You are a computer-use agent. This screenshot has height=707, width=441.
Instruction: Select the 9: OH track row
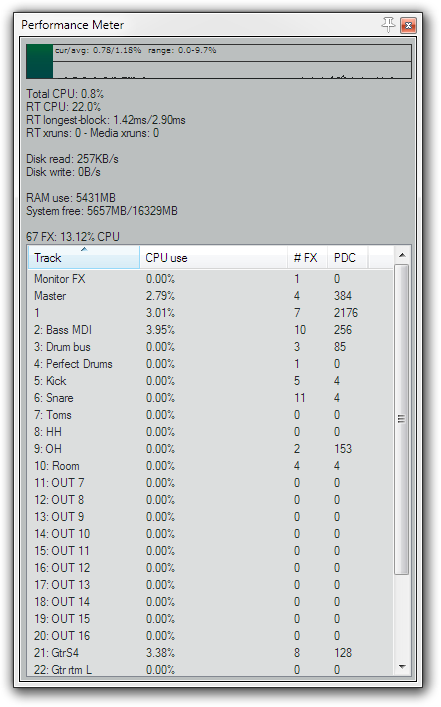[211, 449]
